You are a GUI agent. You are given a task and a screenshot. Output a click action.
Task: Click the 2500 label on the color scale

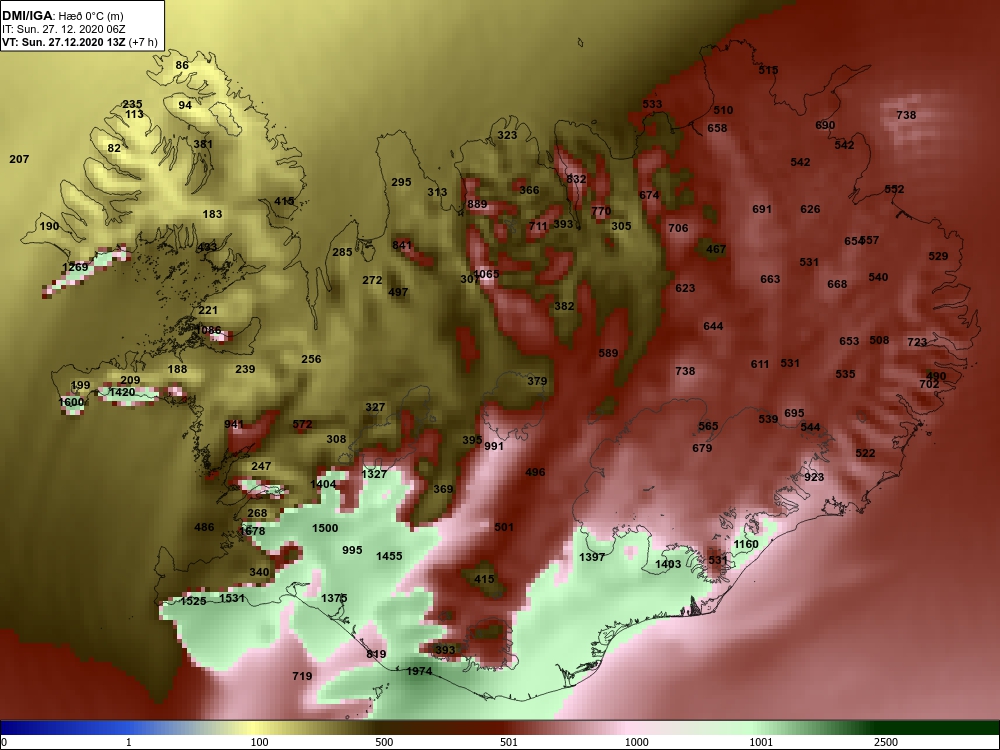(x=886, y=742)
